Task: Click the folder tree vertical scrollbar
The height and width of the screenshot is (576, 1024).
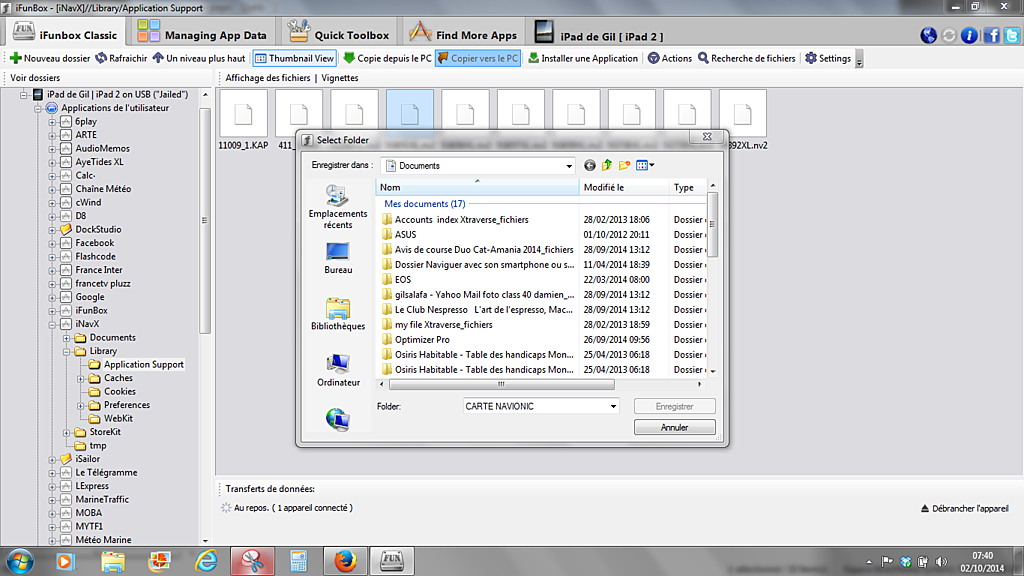Action: coord(205,221)
